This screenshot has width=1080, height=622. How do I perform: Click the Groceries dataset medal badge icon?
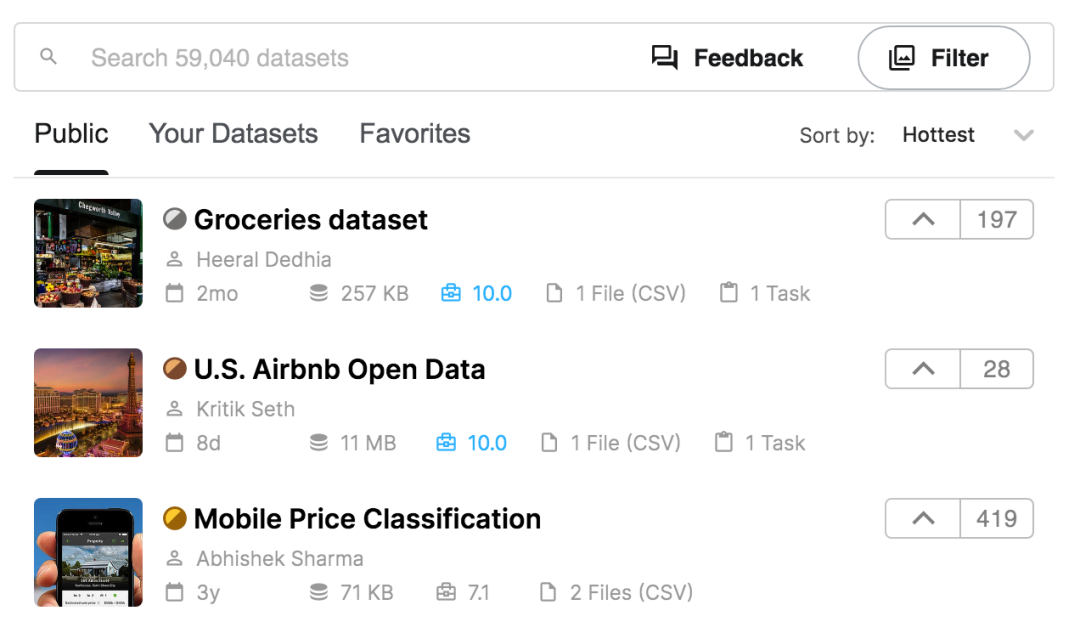(x=175, y=219)
